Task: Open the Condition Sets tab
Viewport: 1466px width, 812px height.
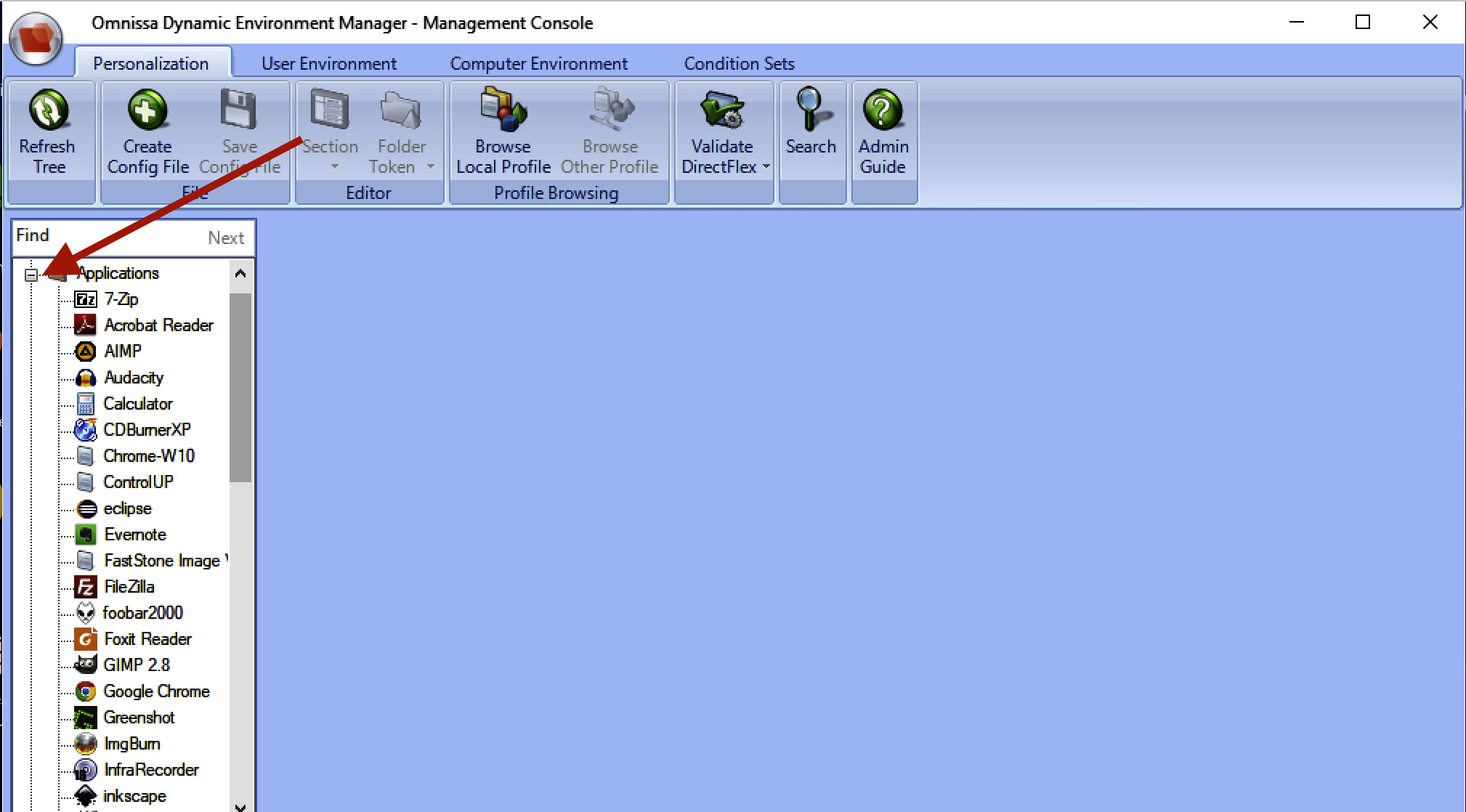Action: (x=739, y=64)
